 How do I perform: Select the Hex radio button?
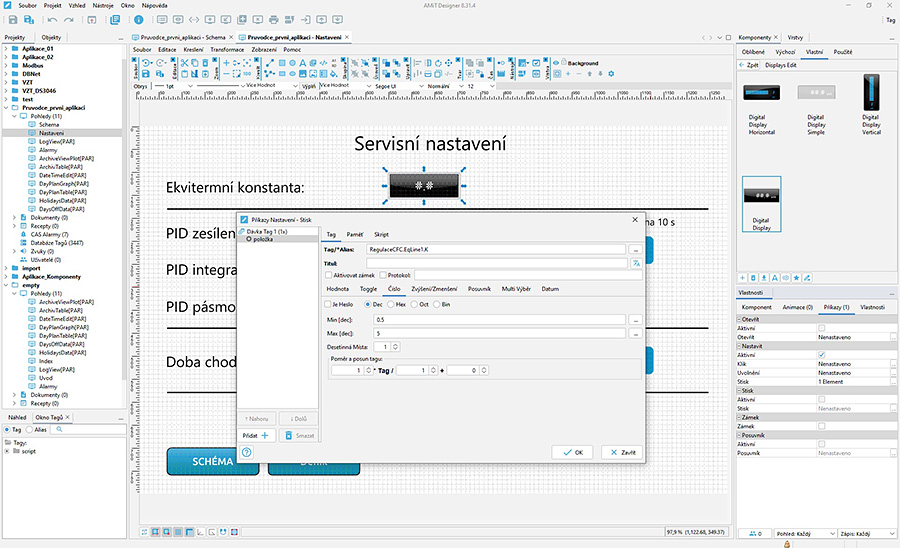(391, 305)
